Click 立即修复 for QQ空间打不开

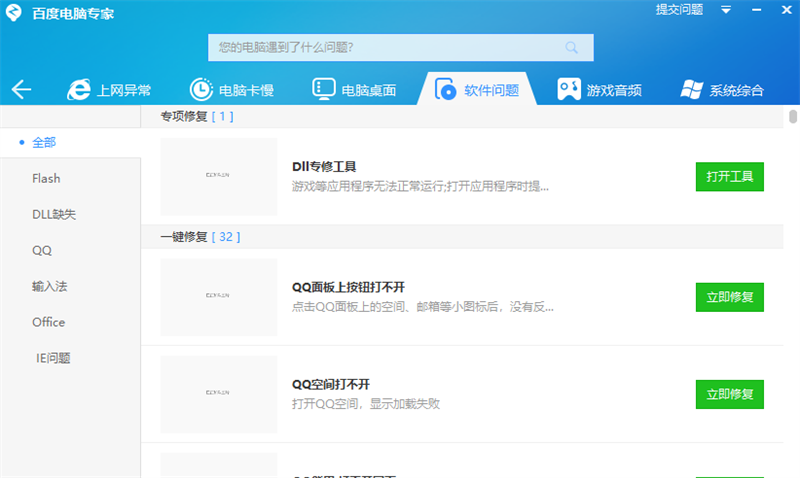click(730, 394)
